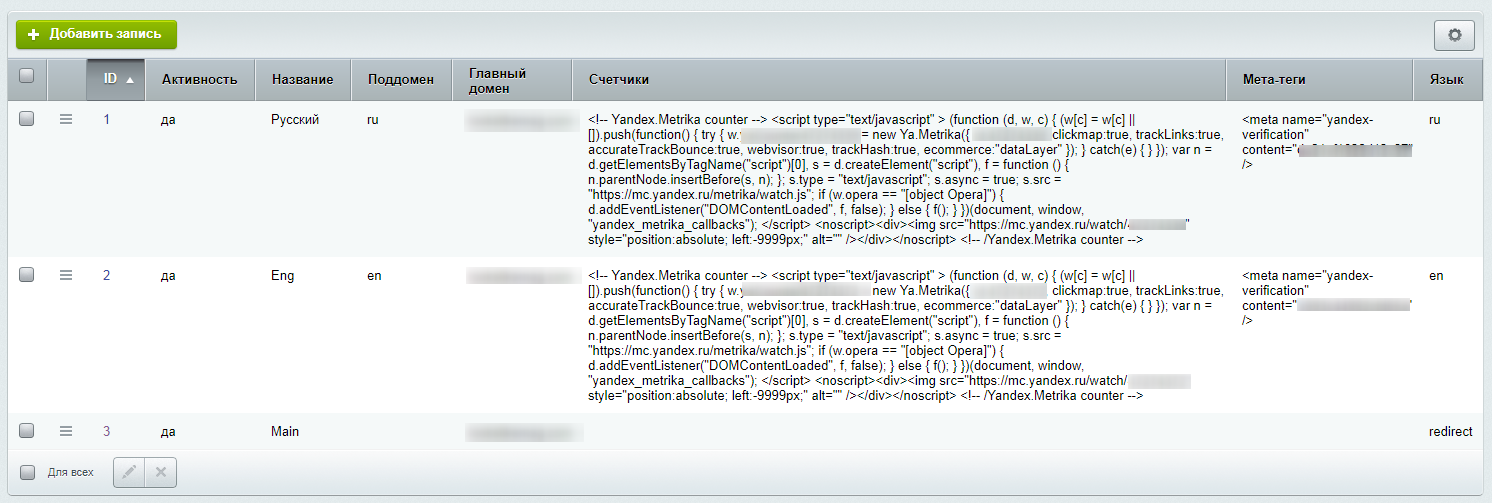Tick the select-all checkbox in header

[27, 75]
